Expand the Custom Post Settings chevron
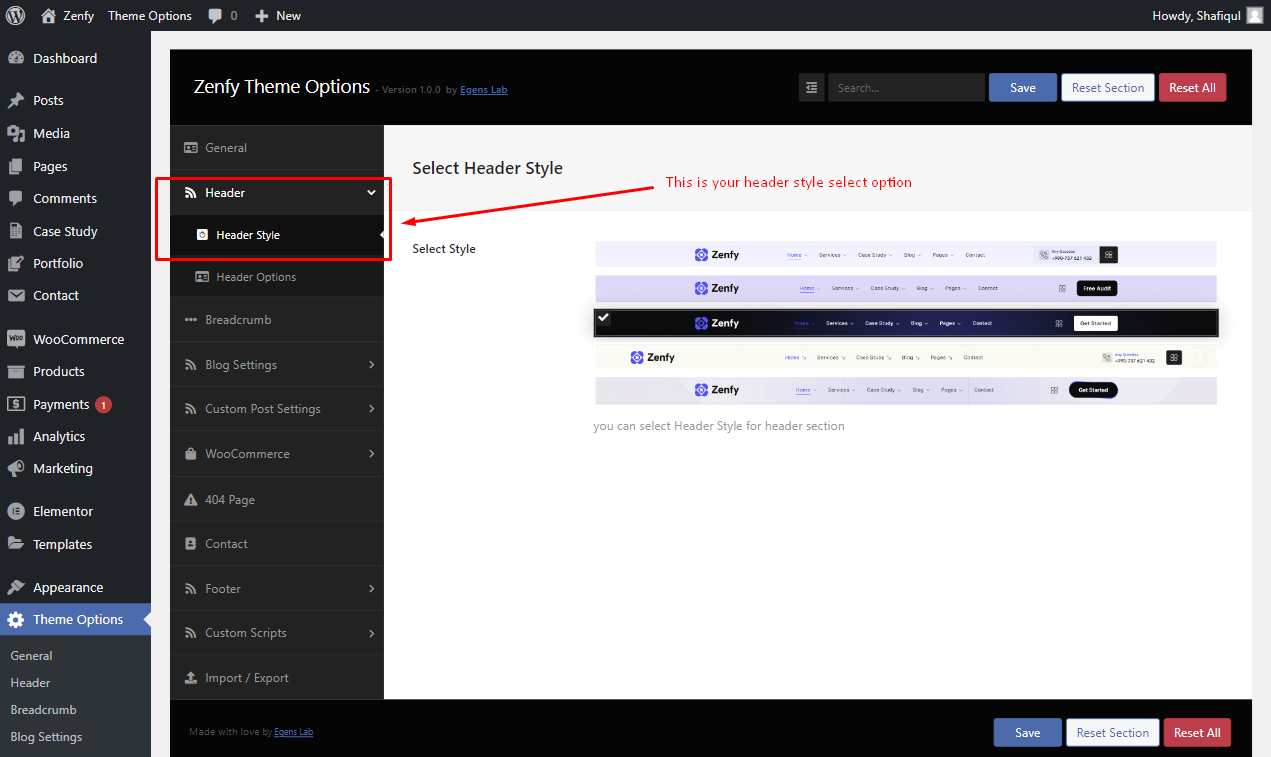The image size is (1271, 757). (x=372, y=409)
